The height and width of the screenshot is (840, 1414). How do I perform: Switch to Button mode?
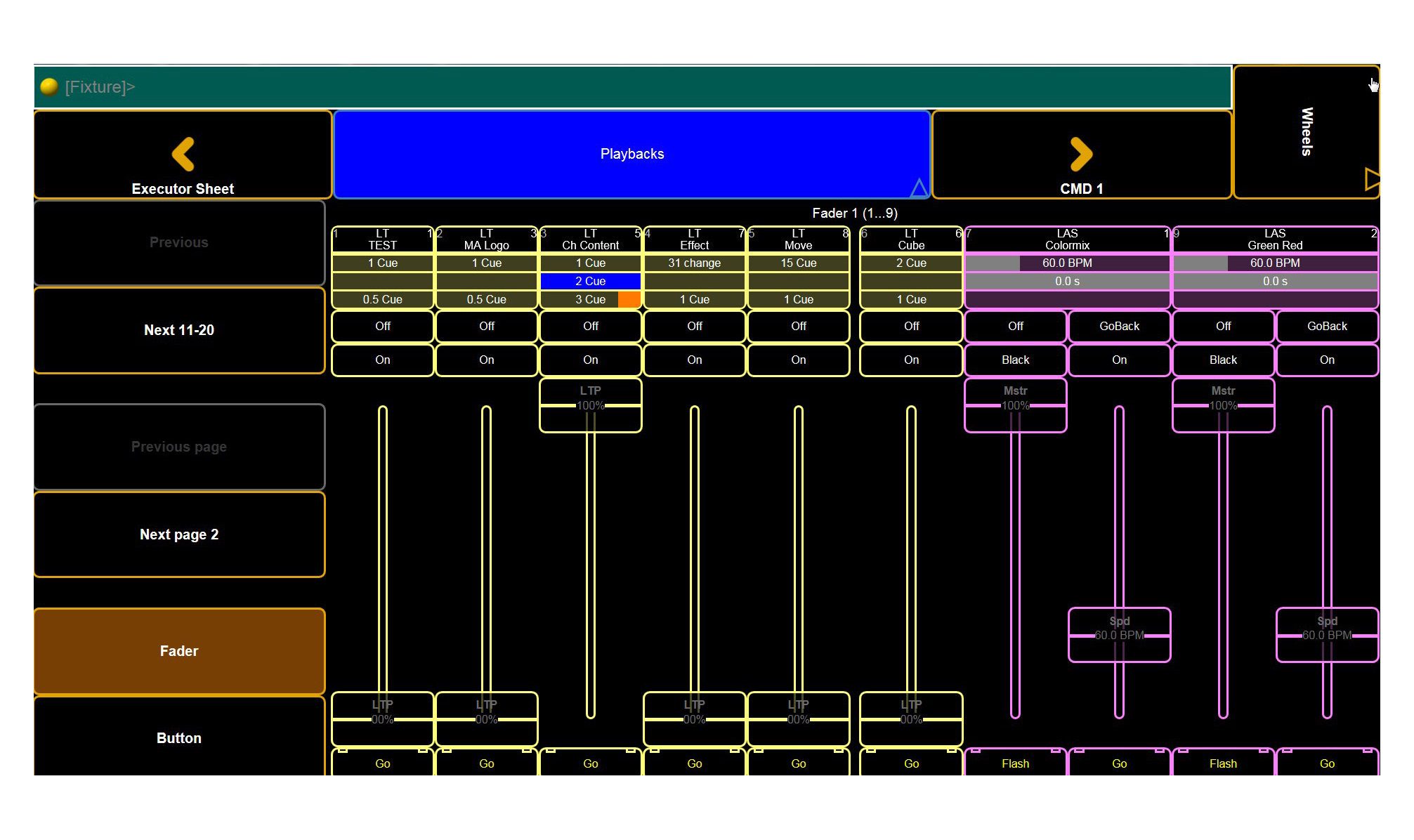tap(179, 737)
